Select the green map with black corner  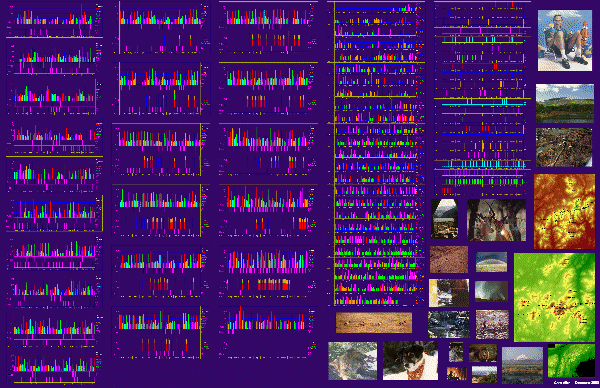pos(571,360)
